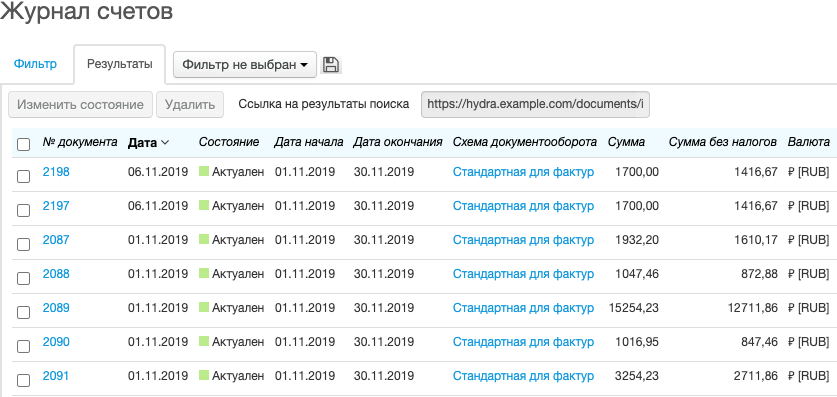Viewport: 837px width, 397px height.
Task: Select the sum value 15254,23
Action: [x=634, y=308]
